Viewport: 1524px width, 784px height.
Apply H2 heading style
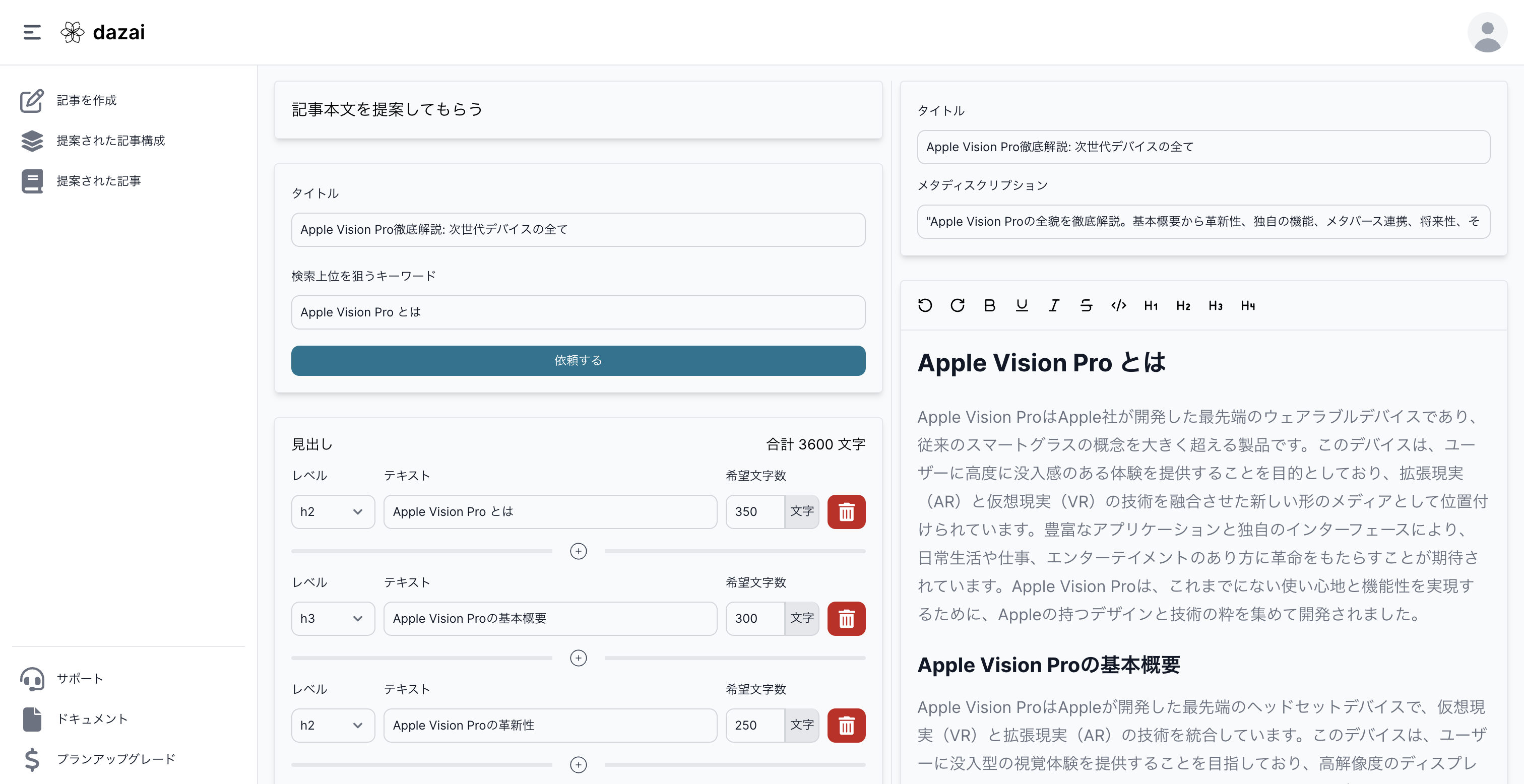click(1183, 305)
